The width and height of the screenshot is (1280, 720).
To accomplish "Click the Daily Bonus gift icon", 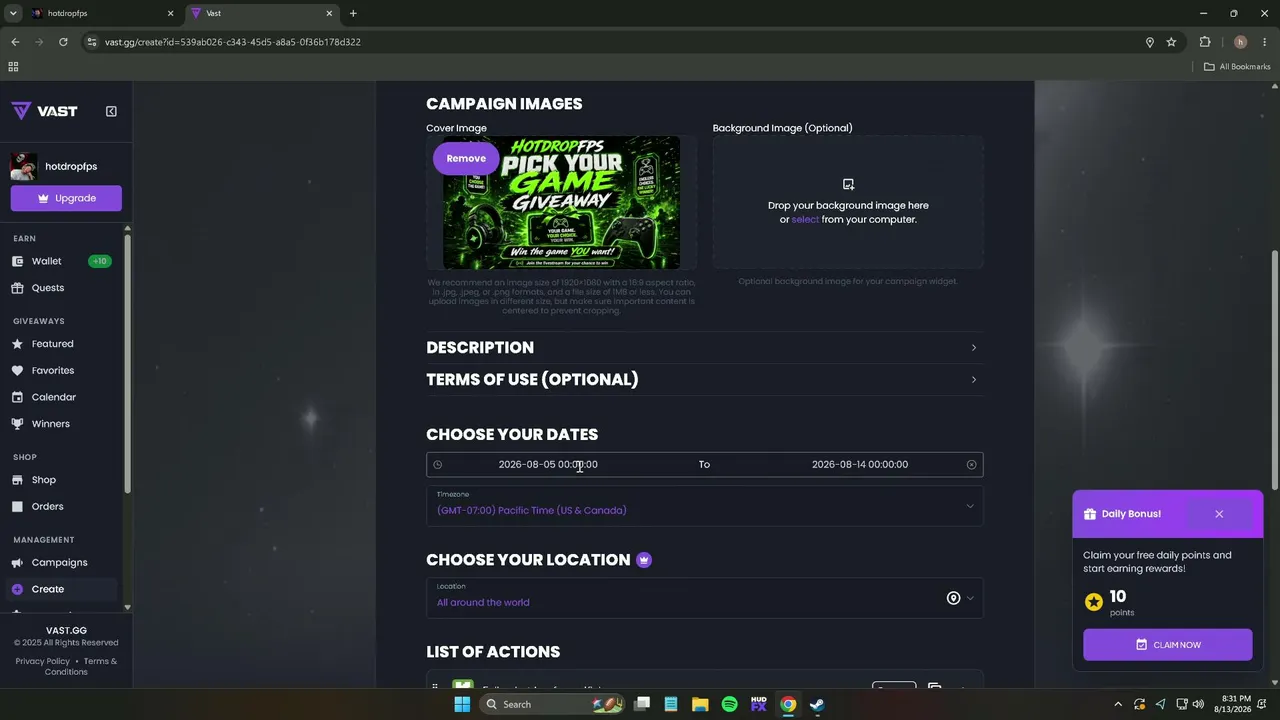I will (1090, 514).
